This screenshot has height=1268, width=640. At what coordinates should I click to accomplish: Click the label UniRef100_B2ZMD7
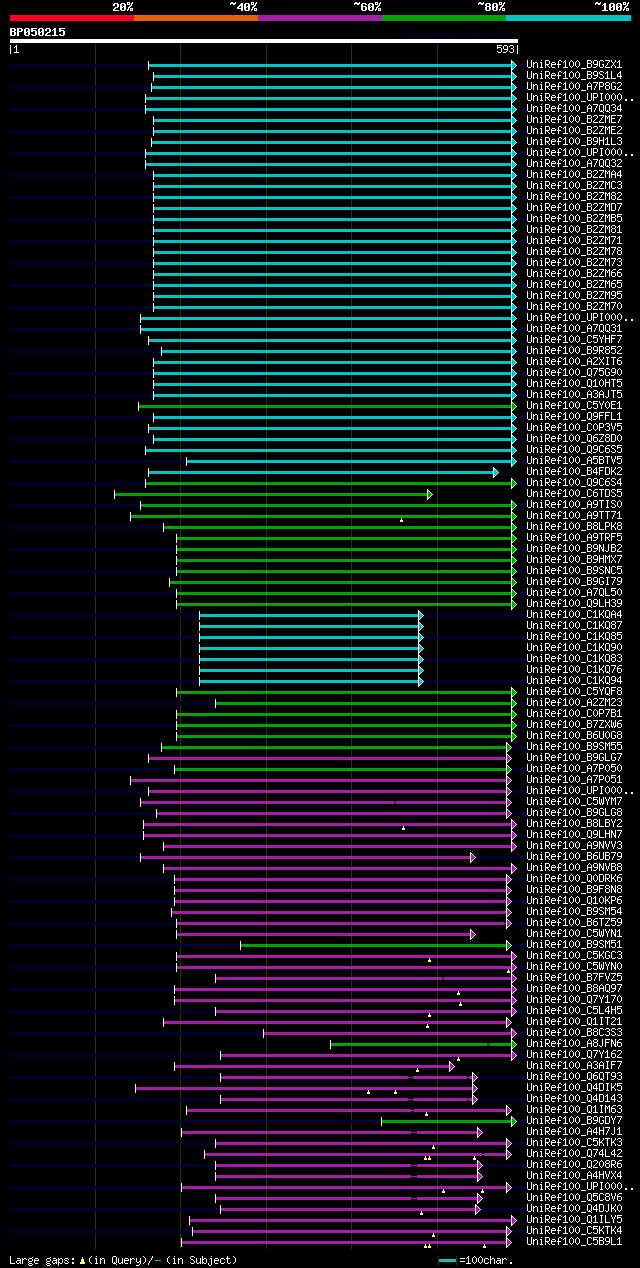[575, 208]
